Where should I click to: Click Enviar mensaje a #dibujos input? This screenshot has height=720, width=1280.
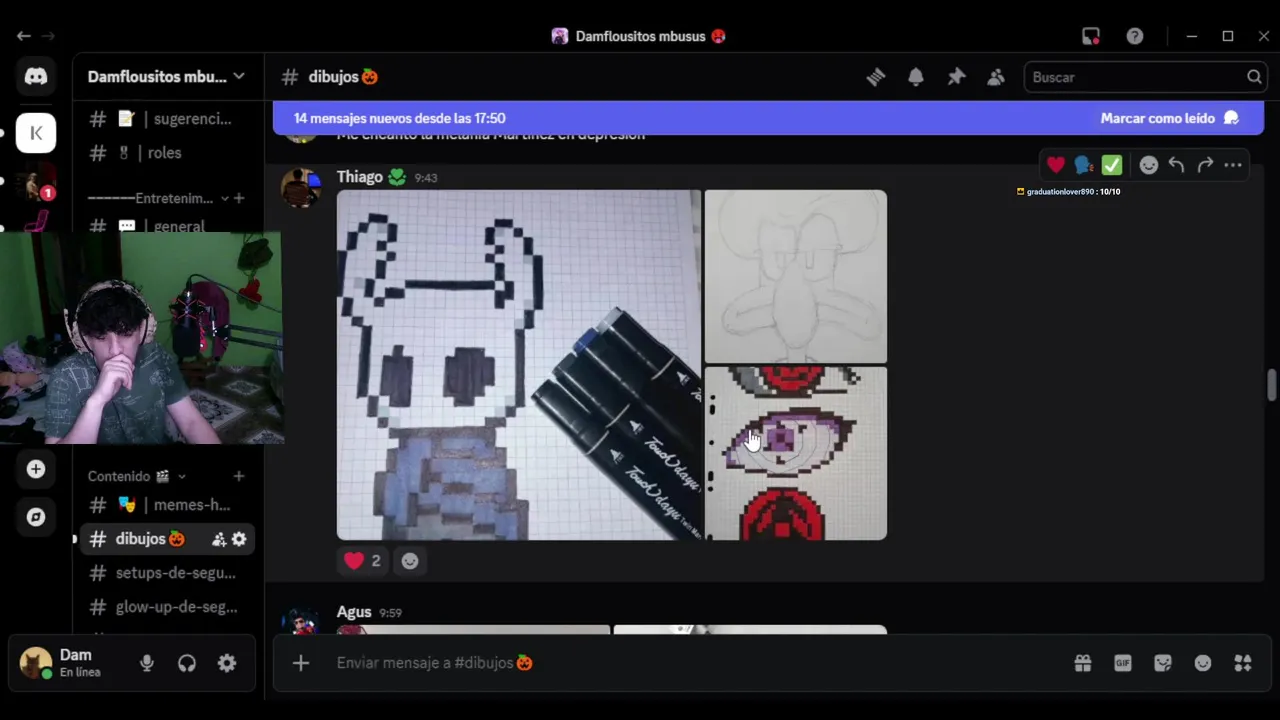coord(690,663)
